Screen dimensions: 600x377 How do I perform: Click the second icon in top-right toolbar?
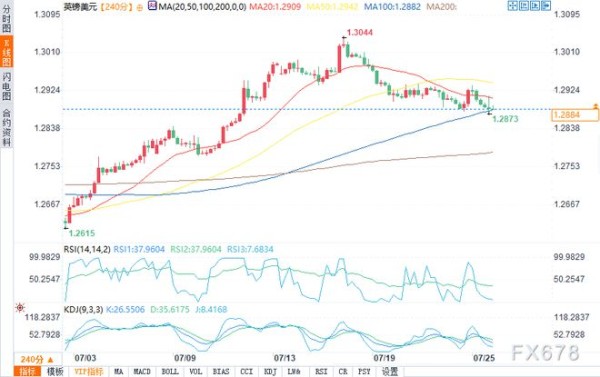point(524,6)
